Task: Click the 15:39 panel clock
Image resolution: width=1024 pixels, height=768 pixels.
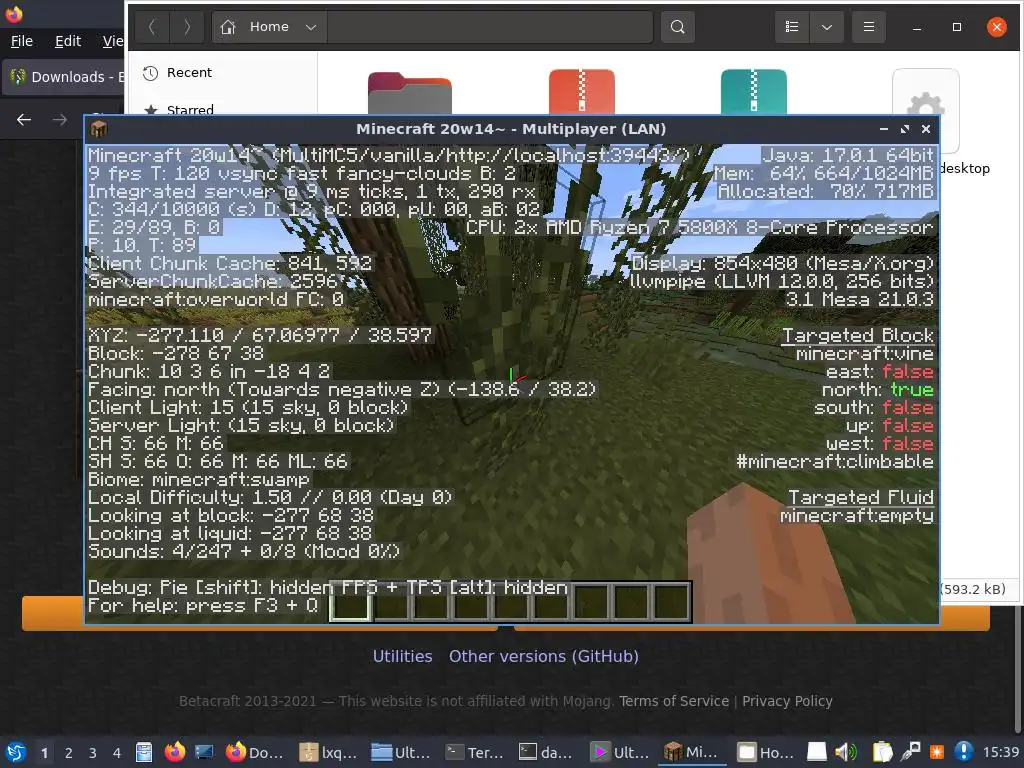Action: [x=1000, y=752]
